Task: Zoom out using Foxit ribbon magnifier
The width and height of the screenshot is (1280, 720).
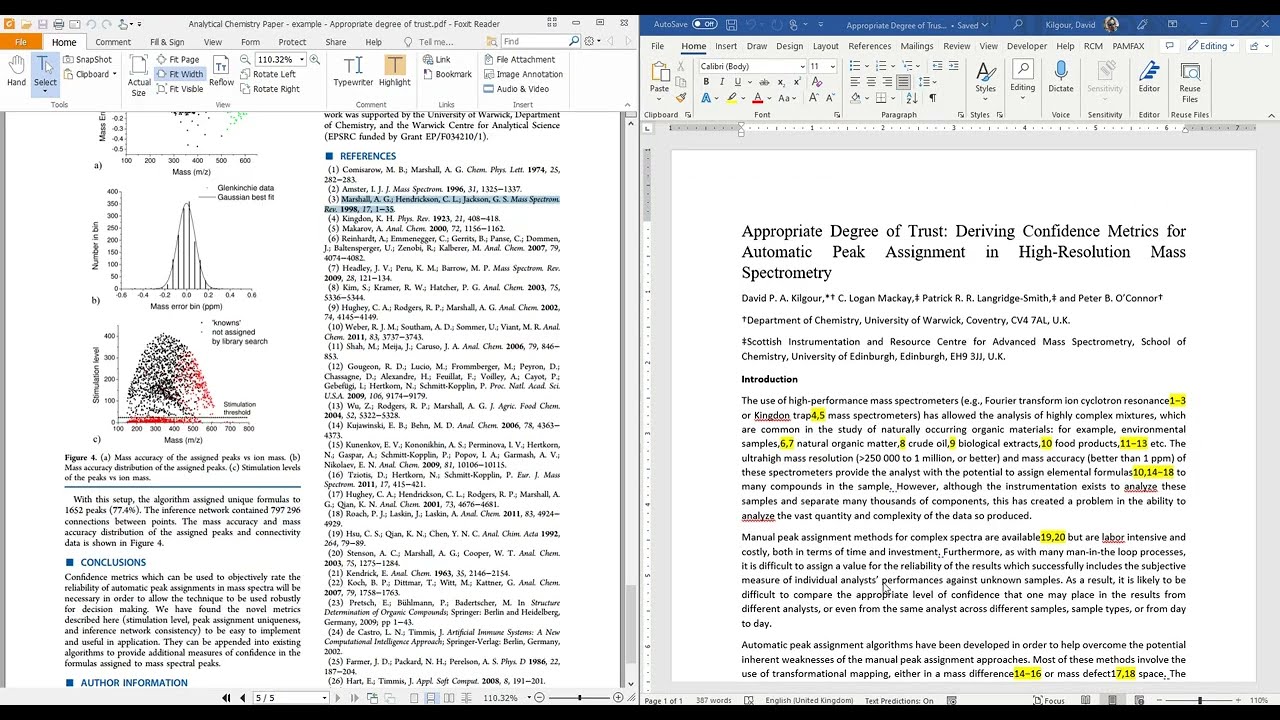Action: (245, 60)
